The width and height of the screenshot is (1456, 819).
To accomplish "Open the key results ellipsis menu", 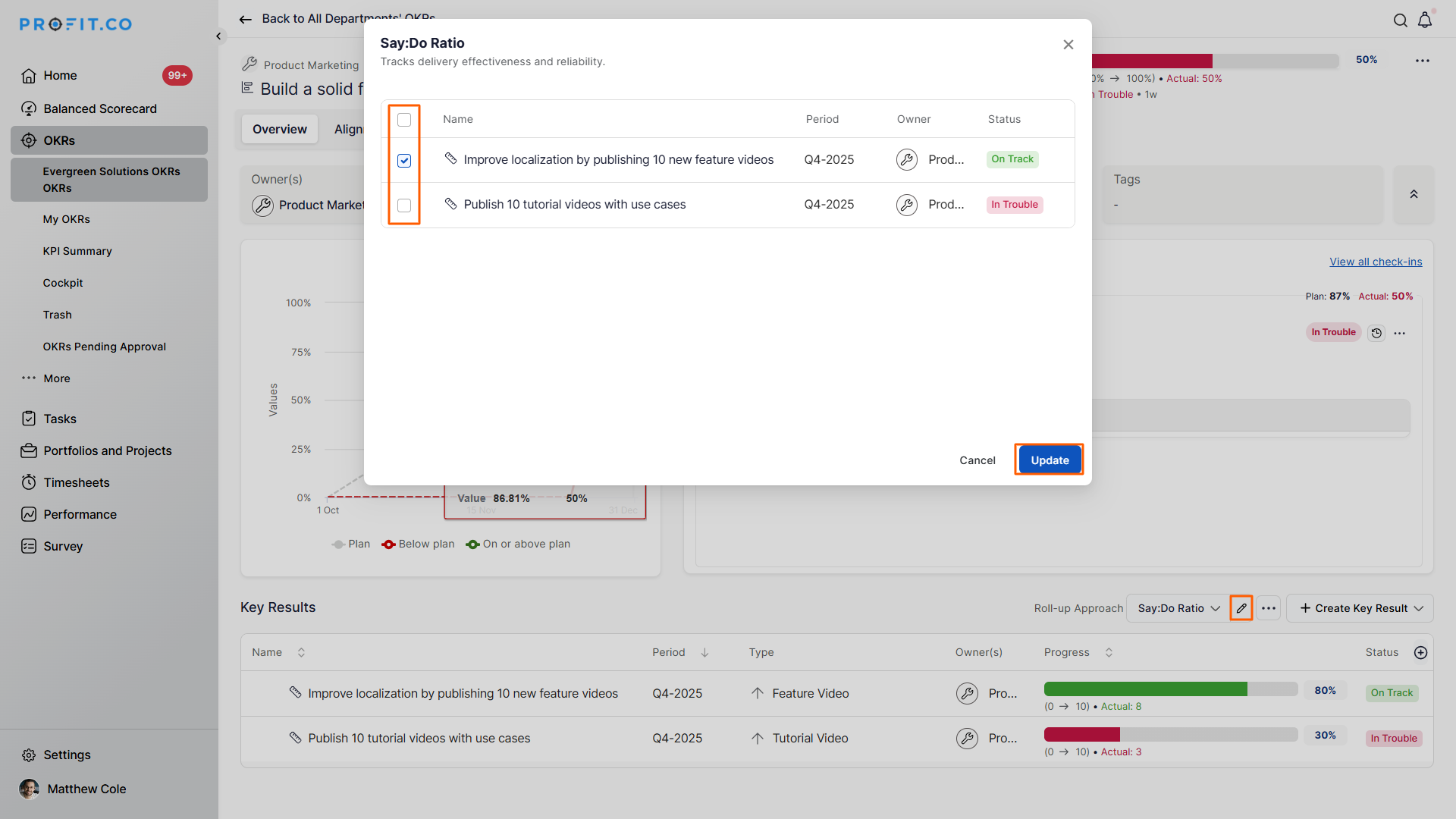I will [x=1268, y=608].
